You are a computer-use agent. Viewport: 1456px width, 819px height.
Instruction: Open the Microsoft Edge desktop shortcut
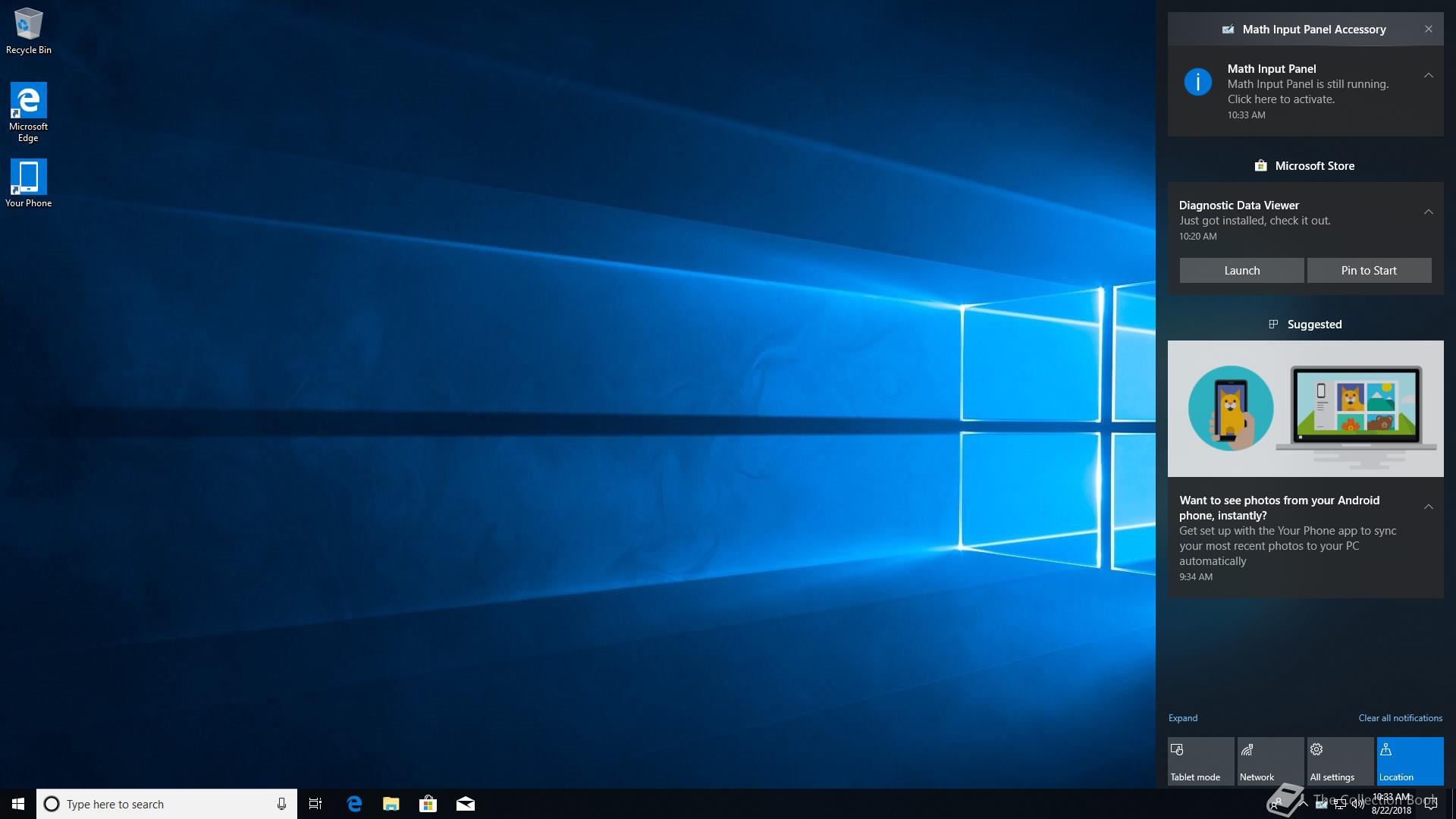tap(28, 112)
